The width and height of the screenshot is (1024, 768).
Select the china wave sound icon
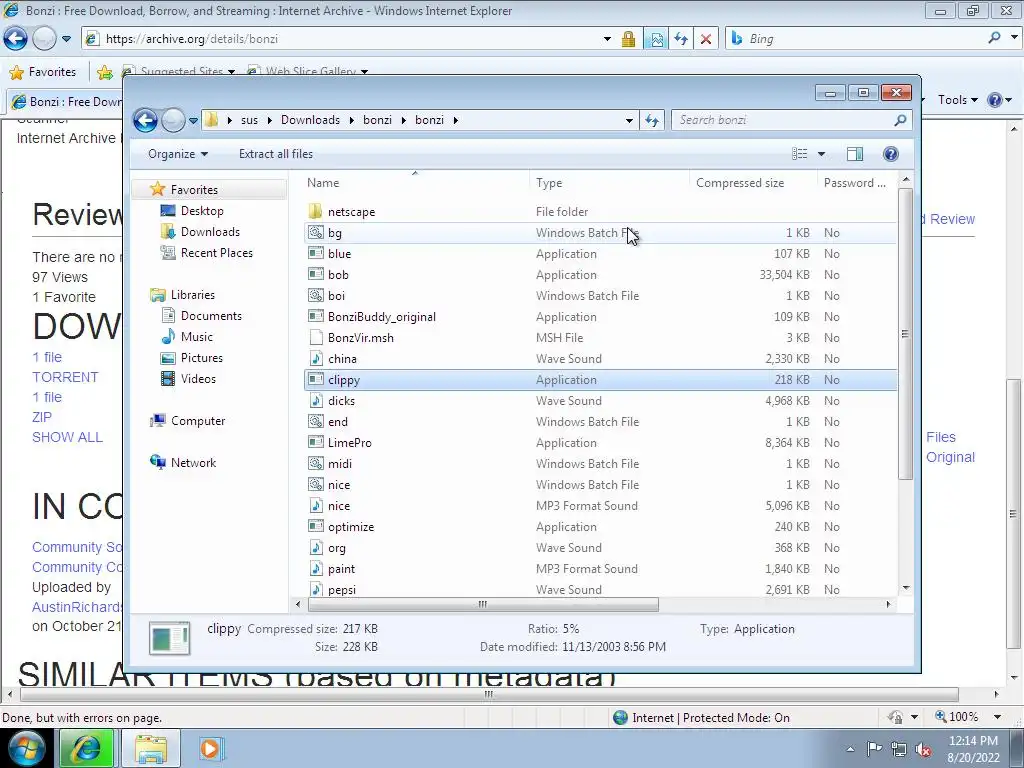tap(315, 359)
